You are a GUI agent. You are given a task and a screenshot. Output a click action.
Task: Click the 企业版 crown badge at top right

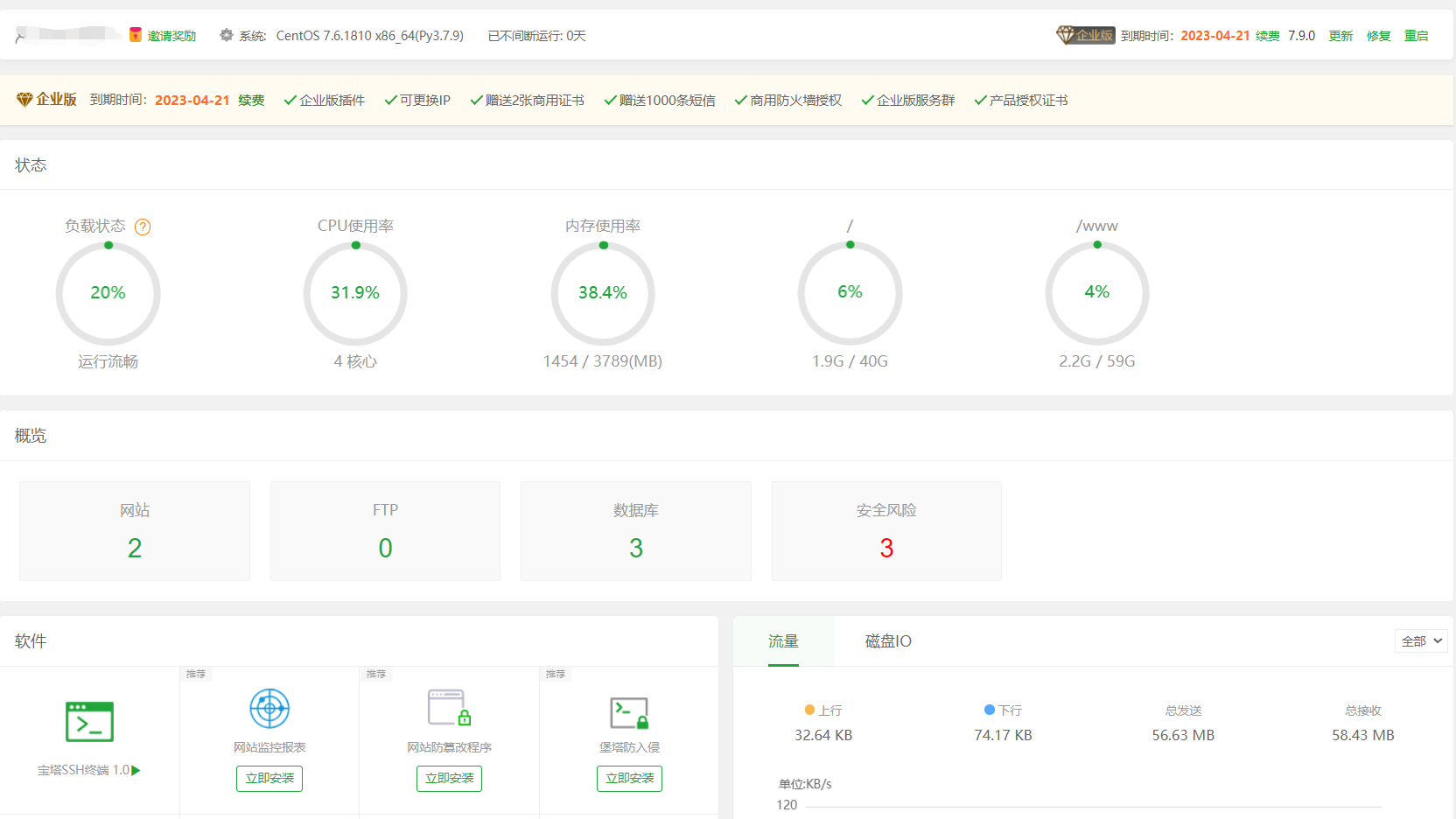[1085, 35]
